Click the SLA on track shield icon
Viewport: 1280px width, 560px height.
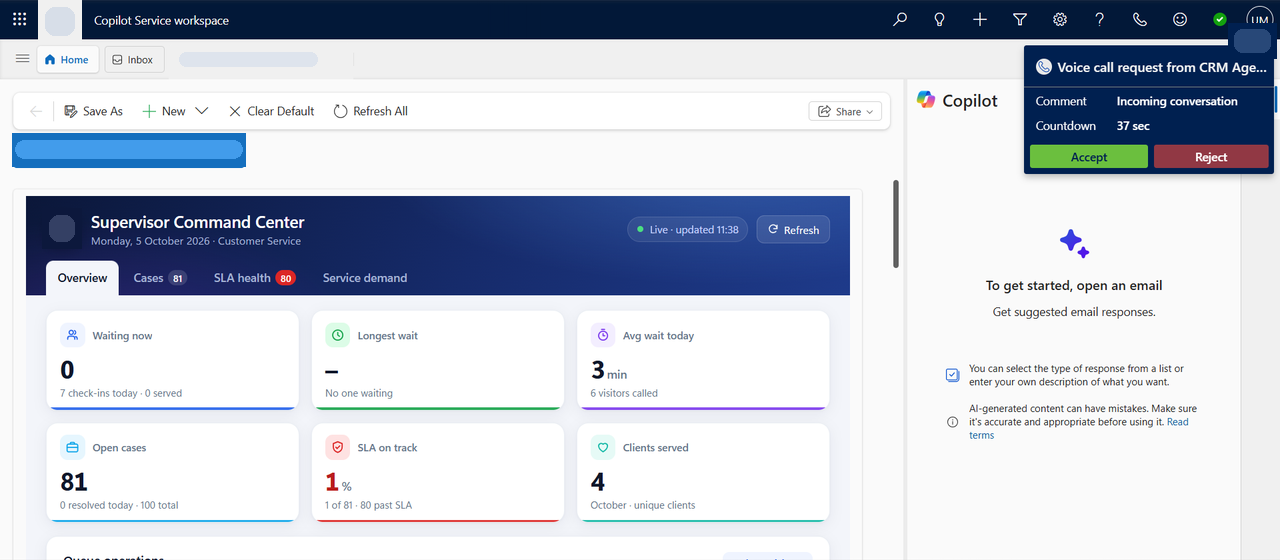pyautogui.click(x=338, y=448)
